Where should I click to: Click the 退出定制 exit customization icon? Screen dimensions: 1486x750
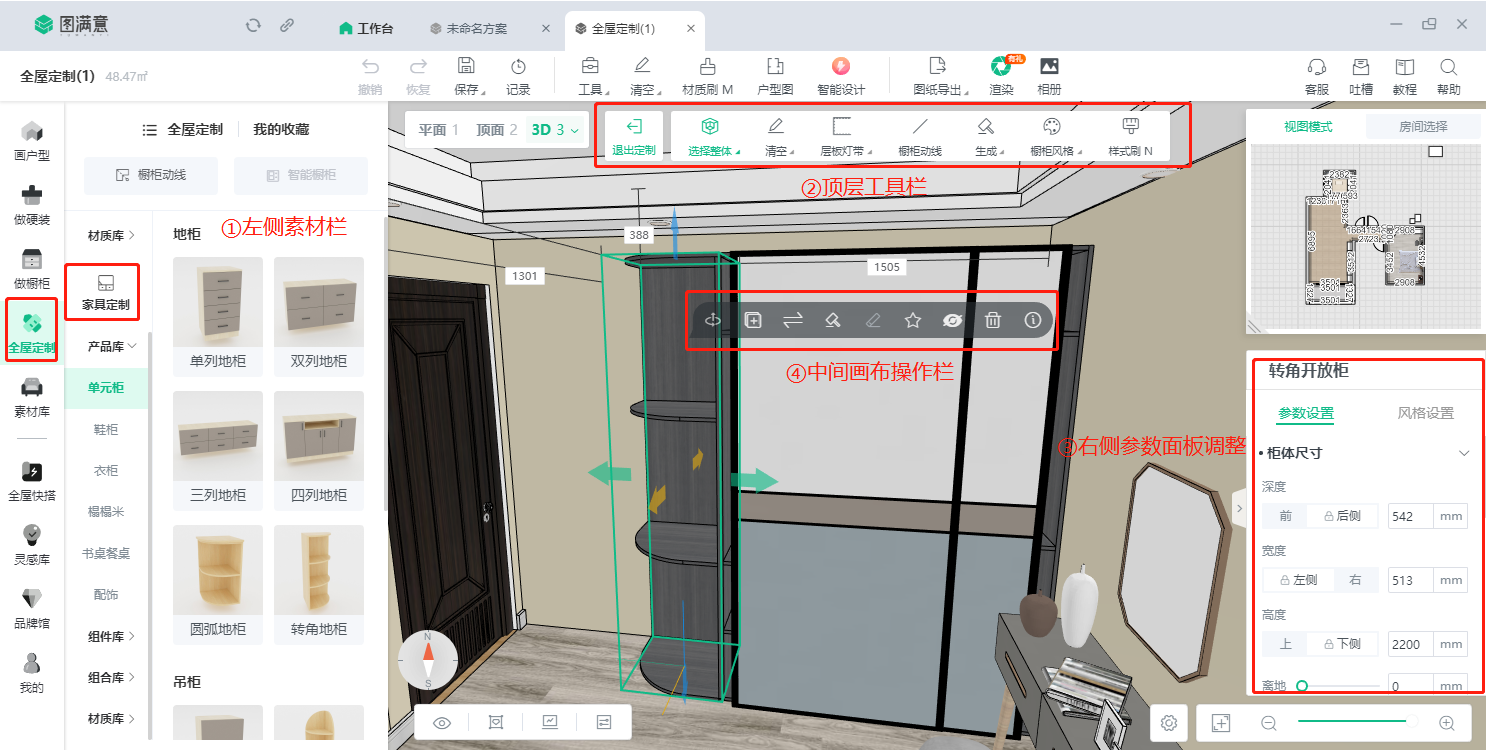click(x=633, y=127)
